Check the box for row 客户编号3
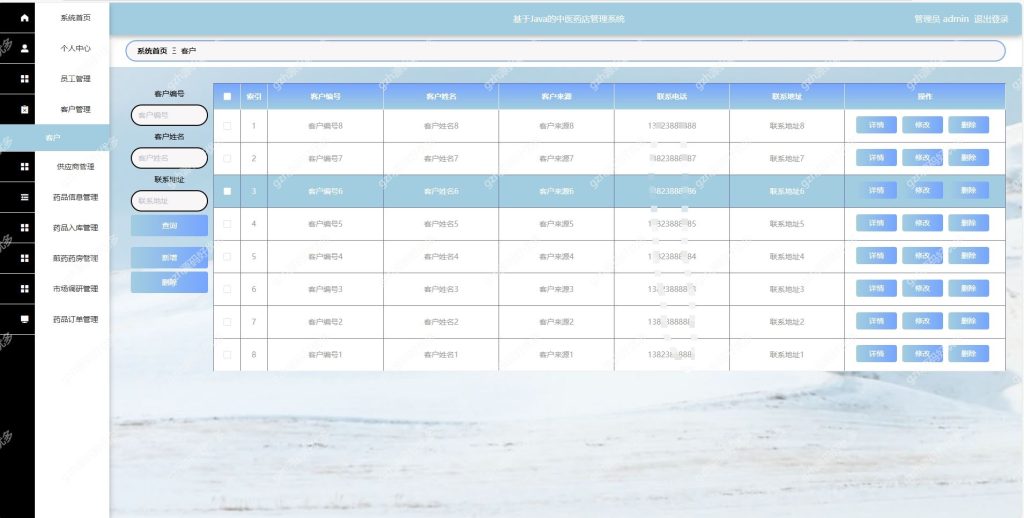The height and width of the screenshot is (518, 1024). click(227, 289)
